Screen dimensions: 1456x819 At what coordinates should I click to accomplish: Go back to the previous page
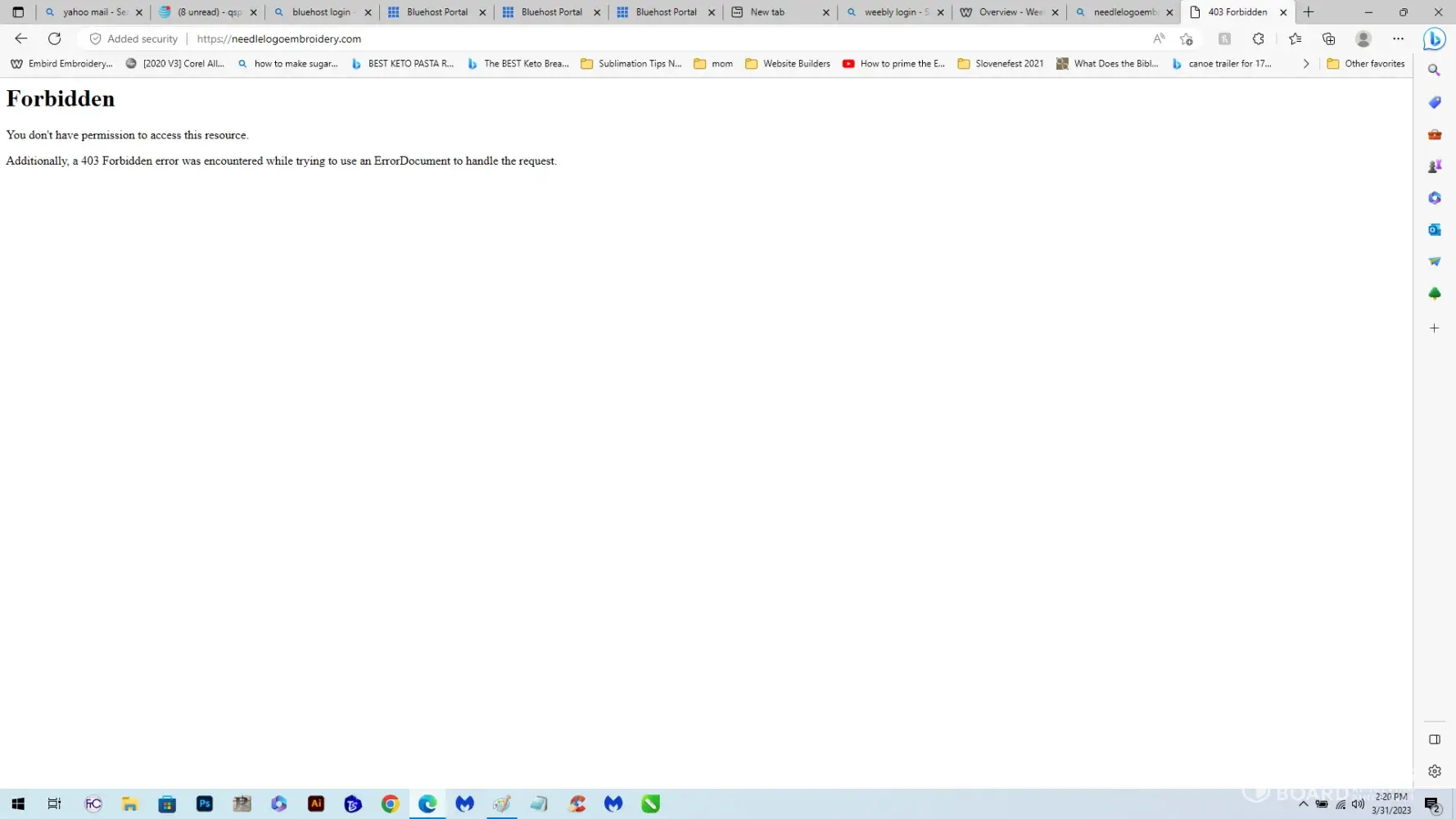coord(21,38)
